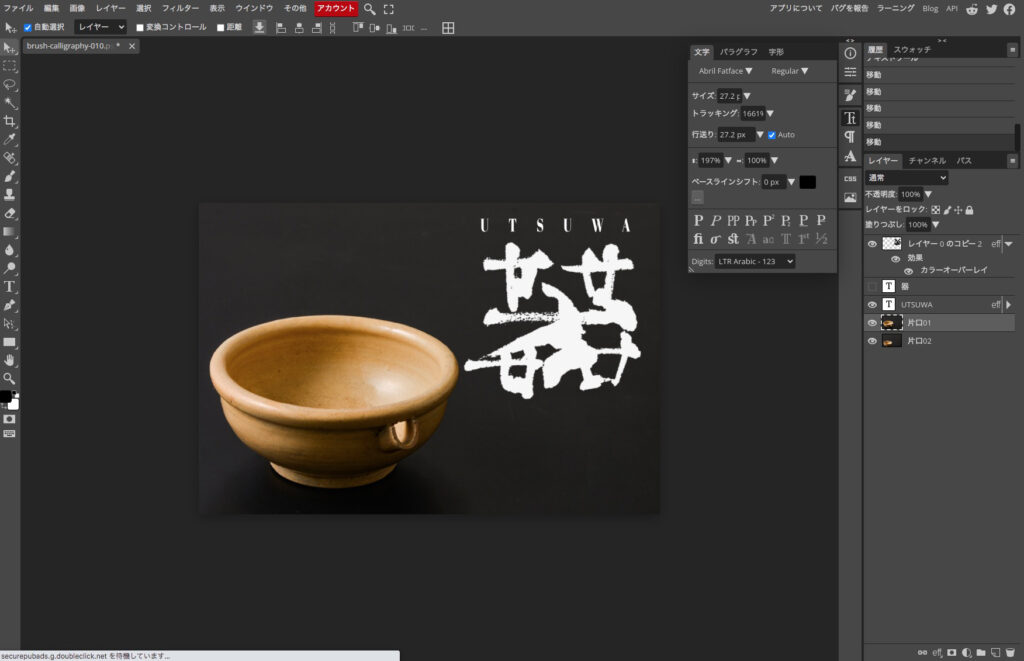Choose the Type (T) tool
Screen dimensions: 1024x661
point(10,287)
